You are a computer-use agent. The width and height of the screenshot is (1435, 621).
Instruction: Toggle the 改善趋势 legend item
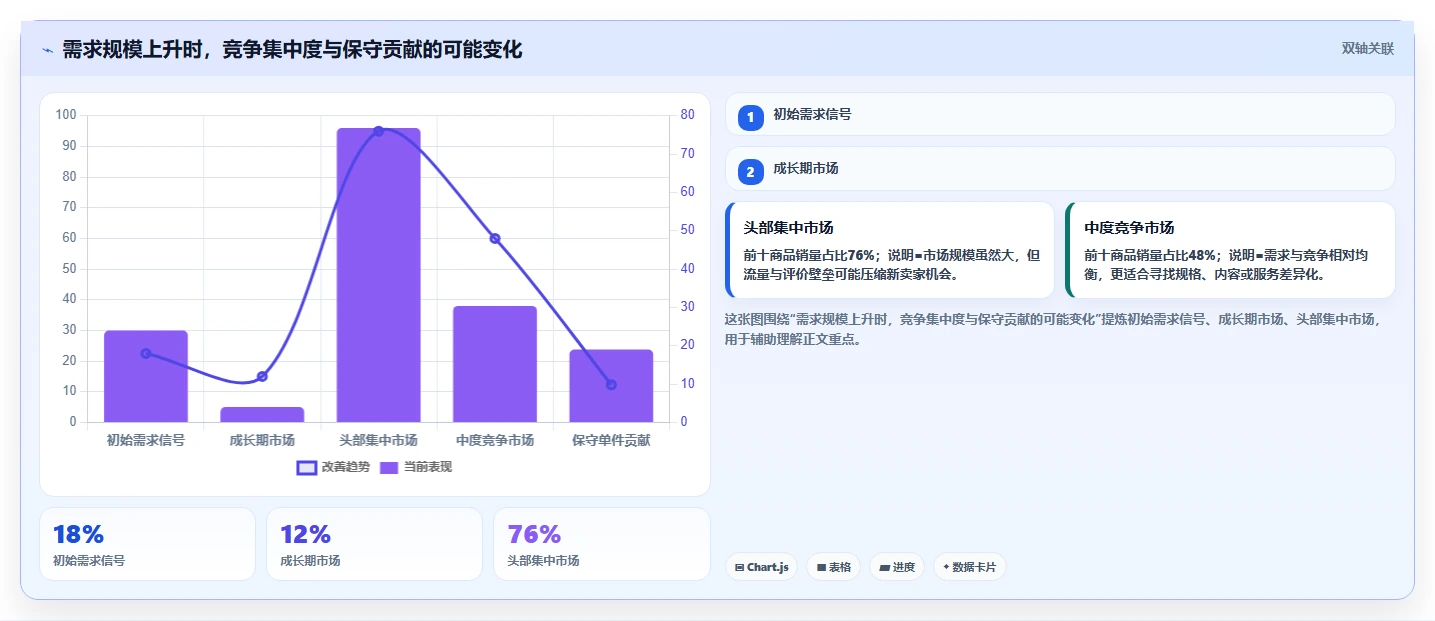pos(333,467)
